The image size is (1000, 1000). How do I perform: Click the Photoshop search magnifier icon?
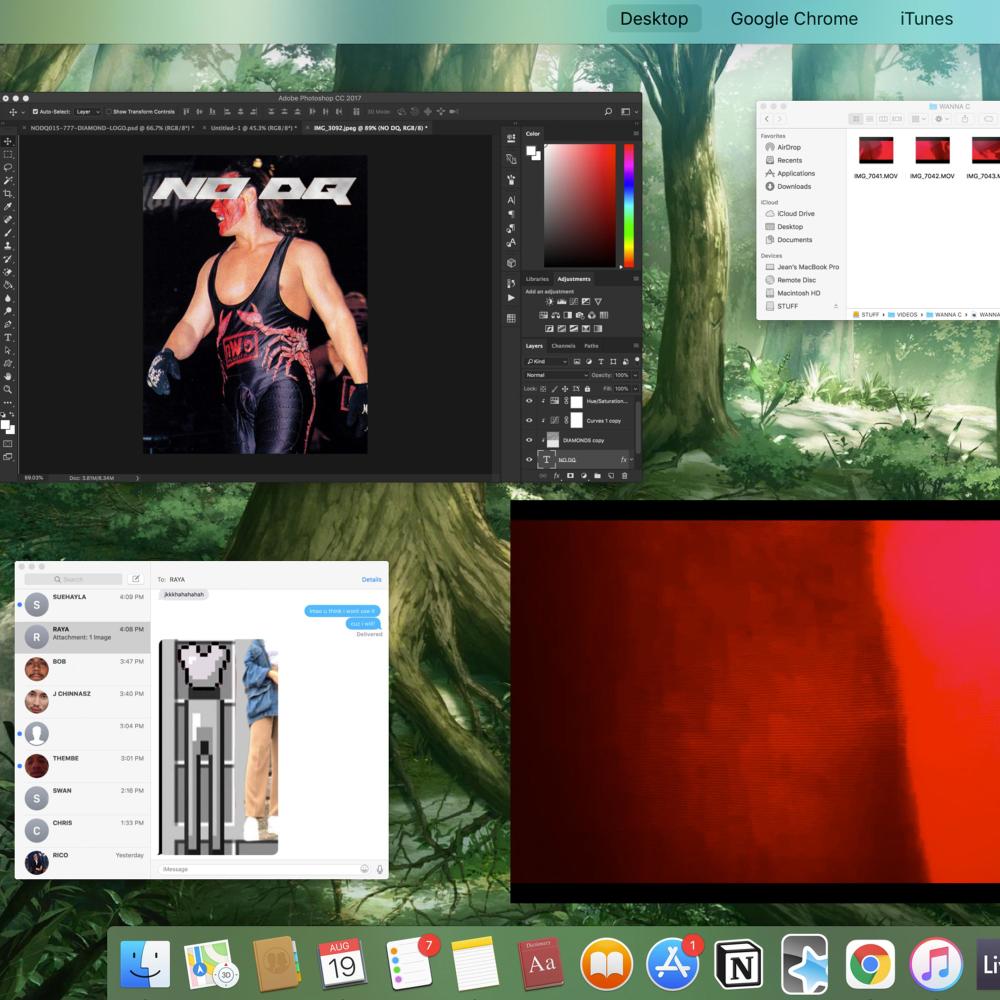click(x=608, y=112)
